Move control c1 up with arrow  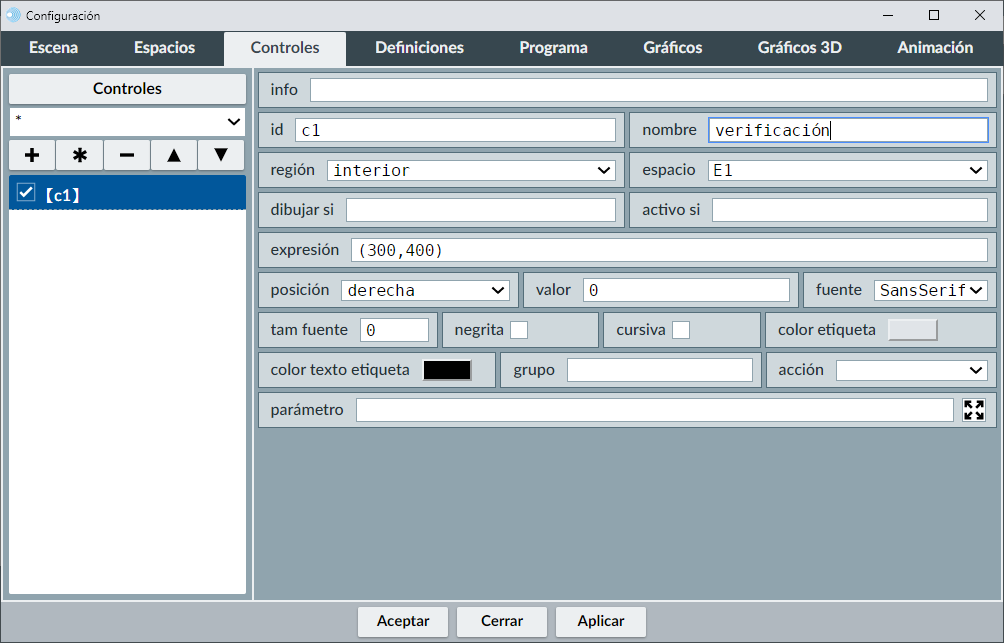(x=174, y=155)
